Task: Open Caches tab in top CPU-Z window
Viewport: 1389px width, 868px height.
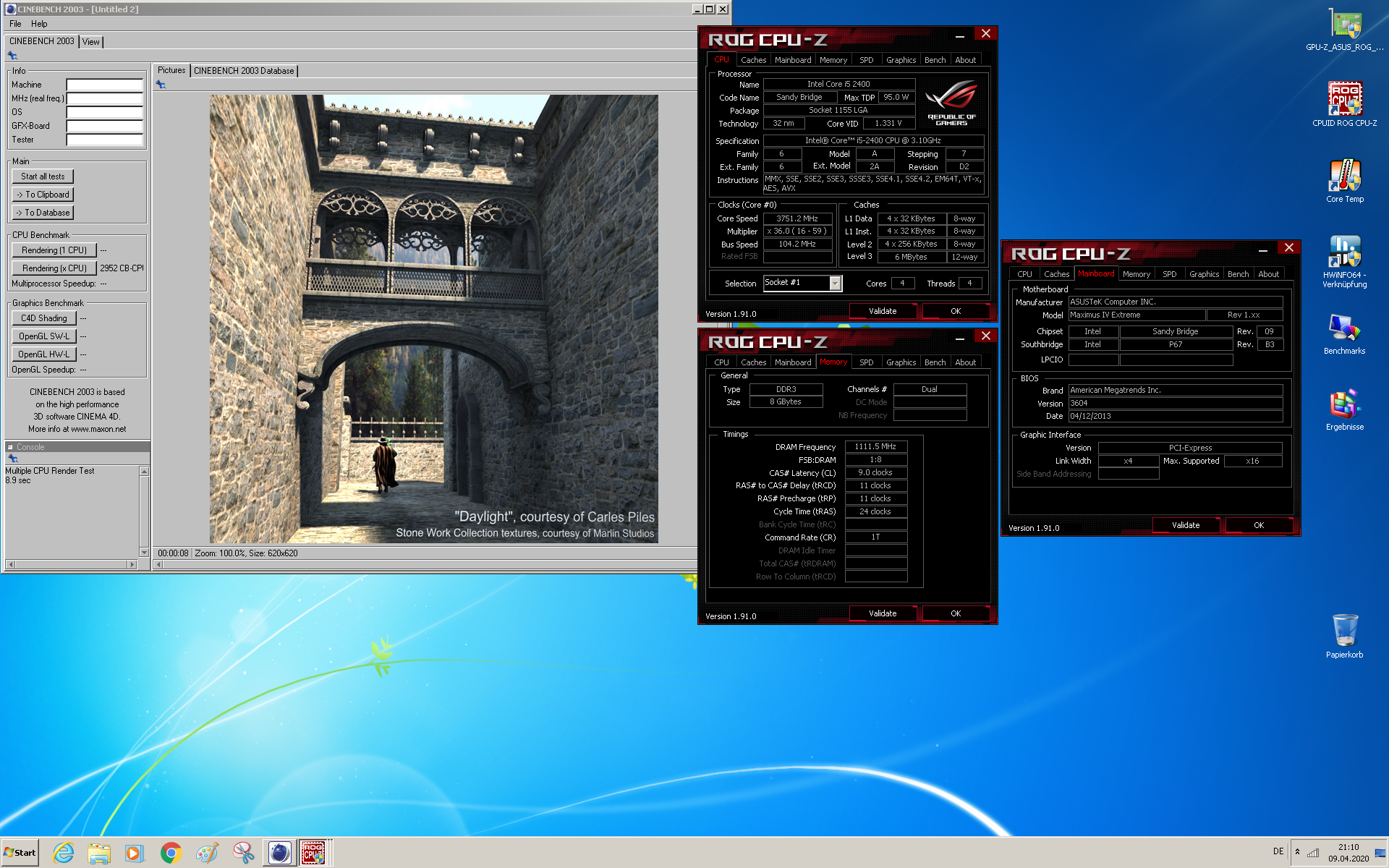Action: (x=753, y=60)
